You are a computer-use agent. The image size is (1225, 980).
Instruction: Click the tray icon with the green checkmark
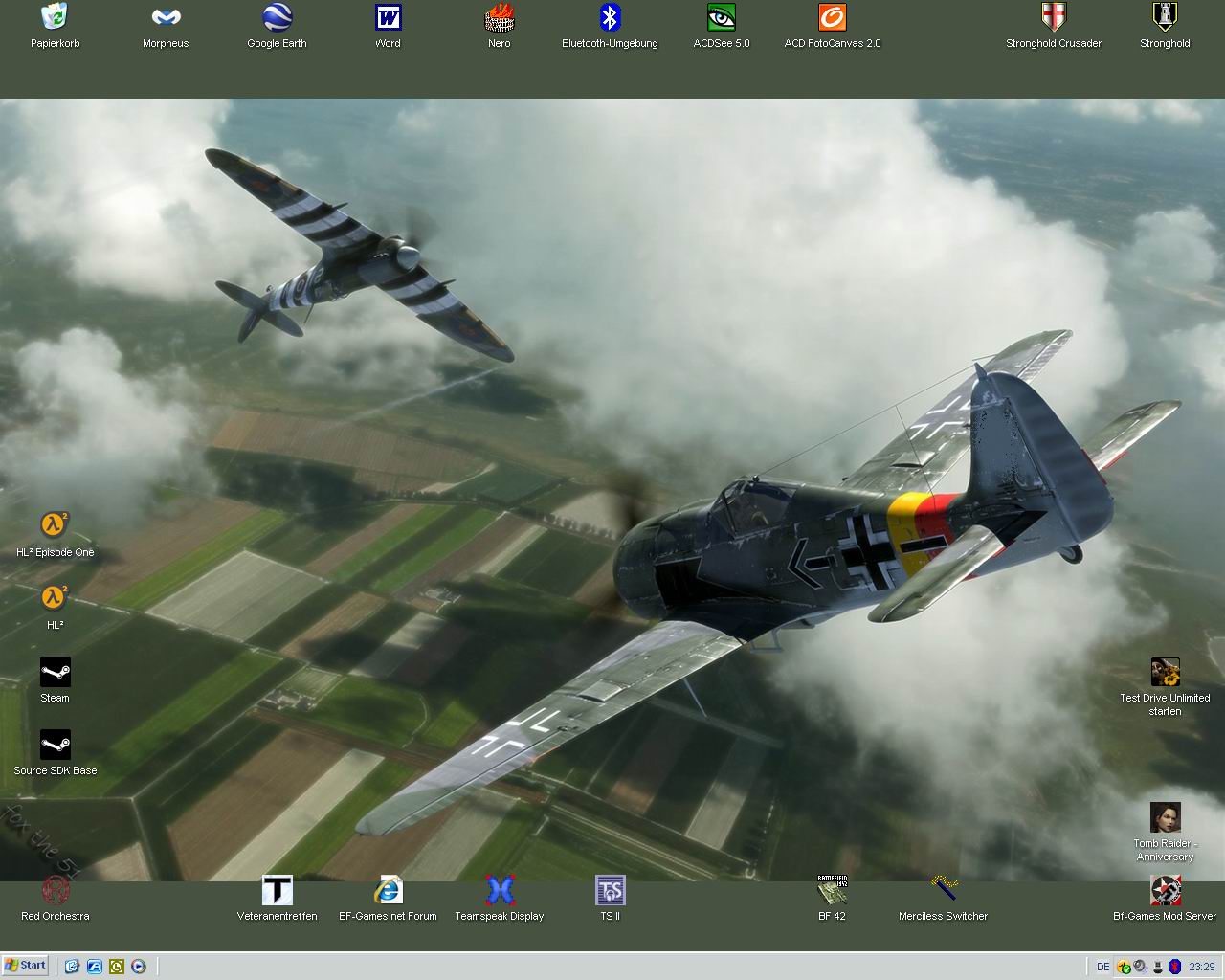point(1125,967)
